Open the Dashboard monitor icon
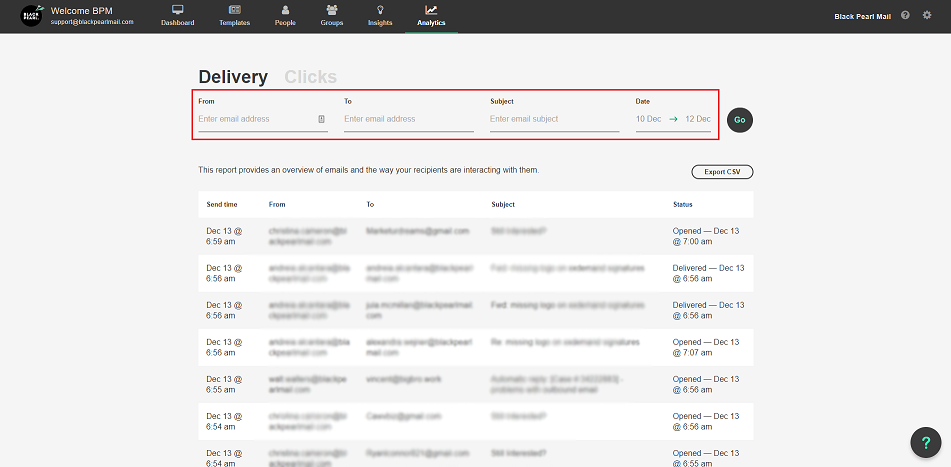The width and height of the screenshot is (951, 467). 178,10
